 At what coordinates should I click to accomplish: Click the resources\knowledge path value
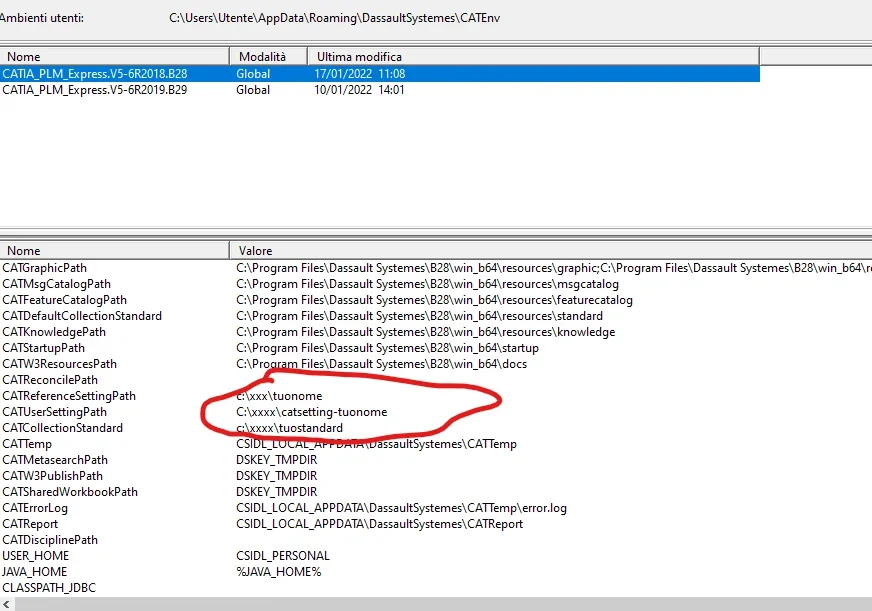point(425,332)
